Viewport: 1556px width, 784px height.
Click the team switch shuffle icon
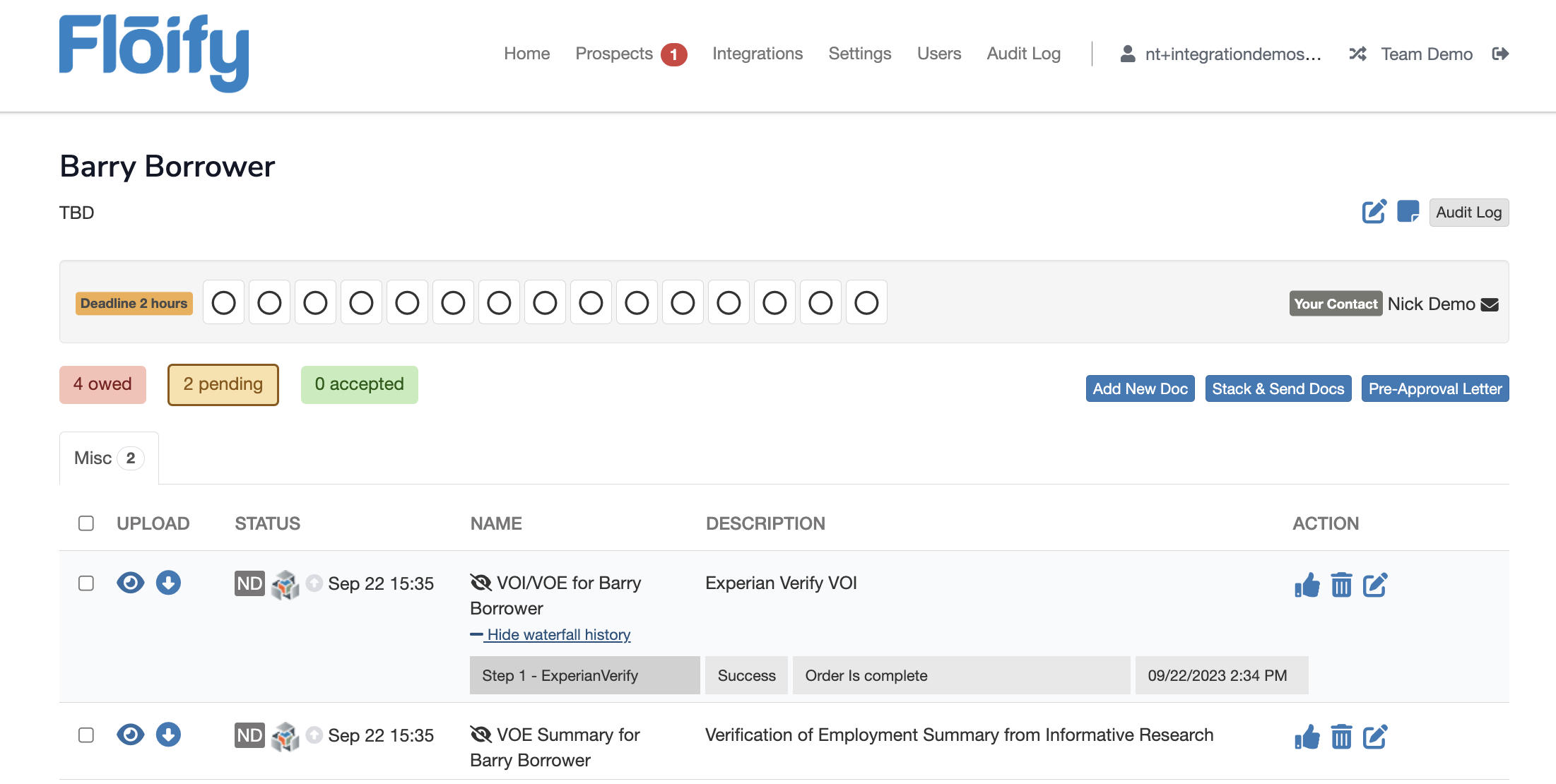click(x=1357, y=54)
